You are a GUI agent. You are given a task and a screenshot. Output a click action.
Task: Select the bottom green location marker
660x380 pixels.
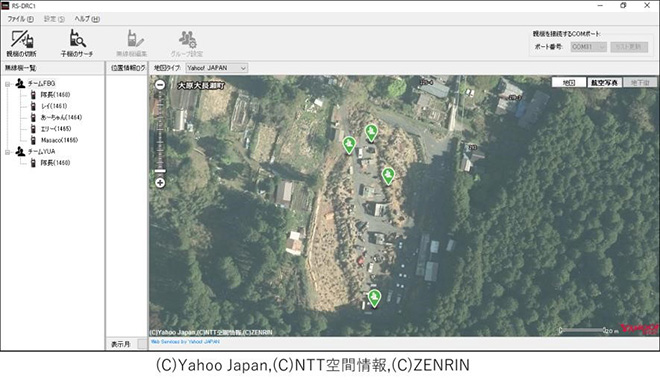click(x=374, y=298)
